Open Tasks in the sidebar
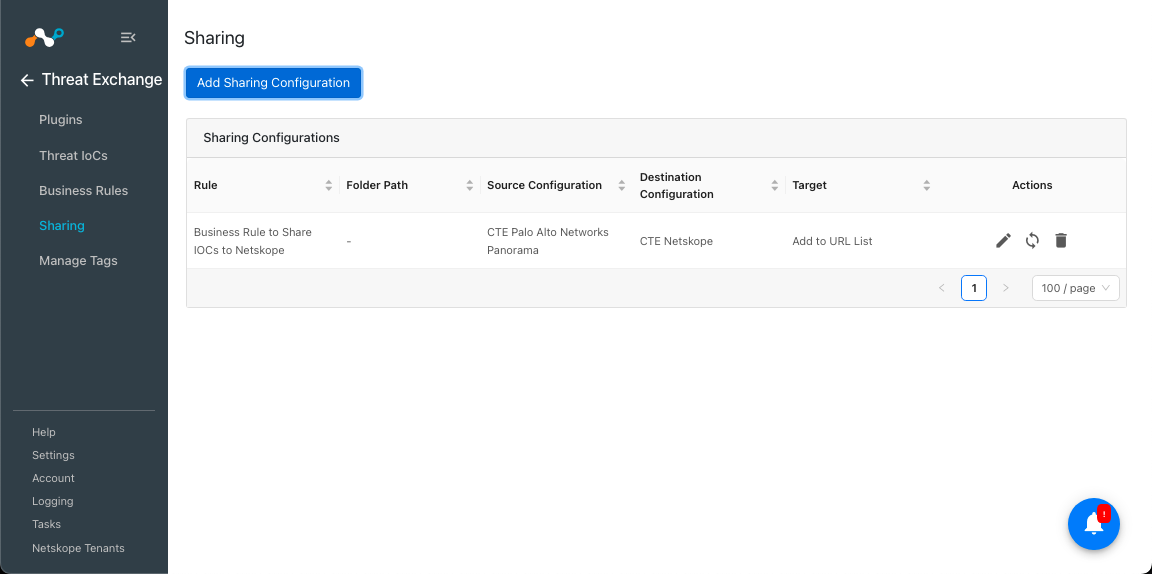The image size is (1152, 574). coord(46,524)
